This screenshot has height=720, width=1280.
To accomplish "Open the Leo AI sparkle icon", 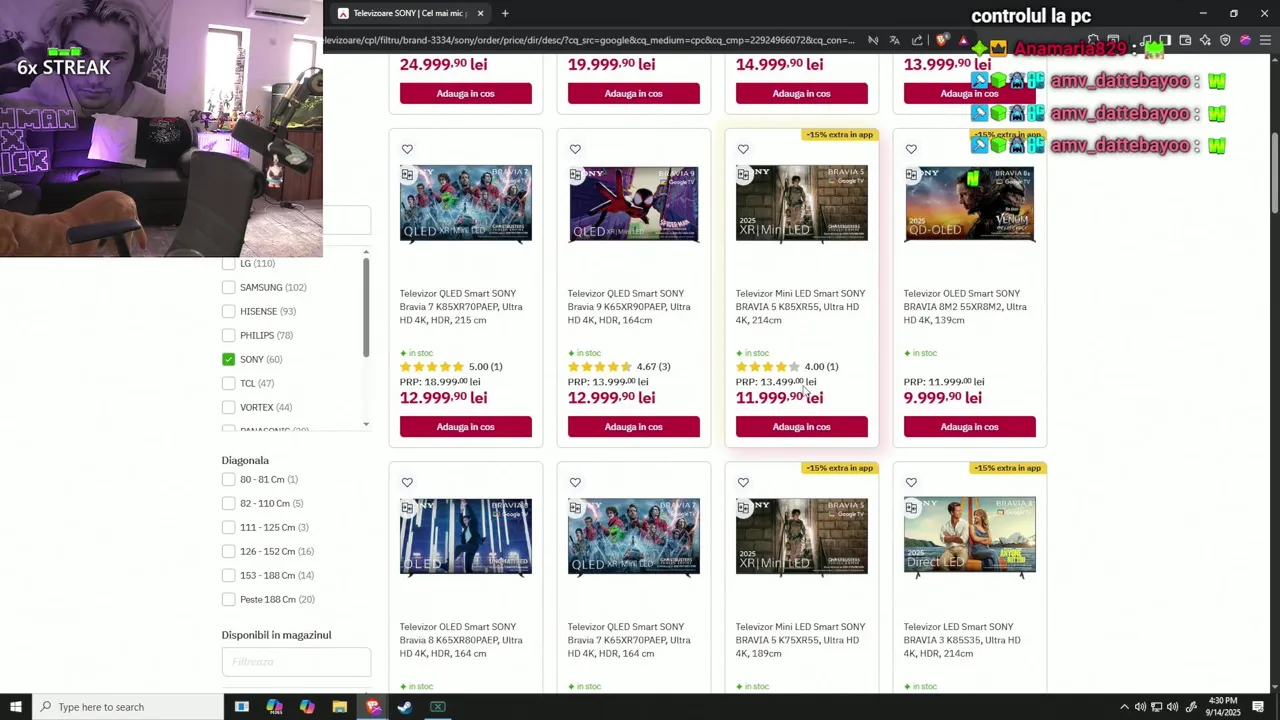I will 1205,40.
